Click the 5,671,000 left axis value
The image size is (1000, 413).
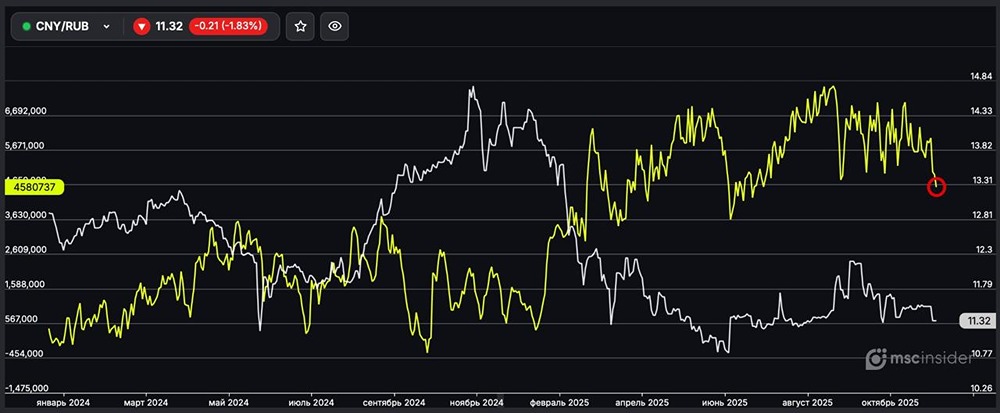(26, 145)
